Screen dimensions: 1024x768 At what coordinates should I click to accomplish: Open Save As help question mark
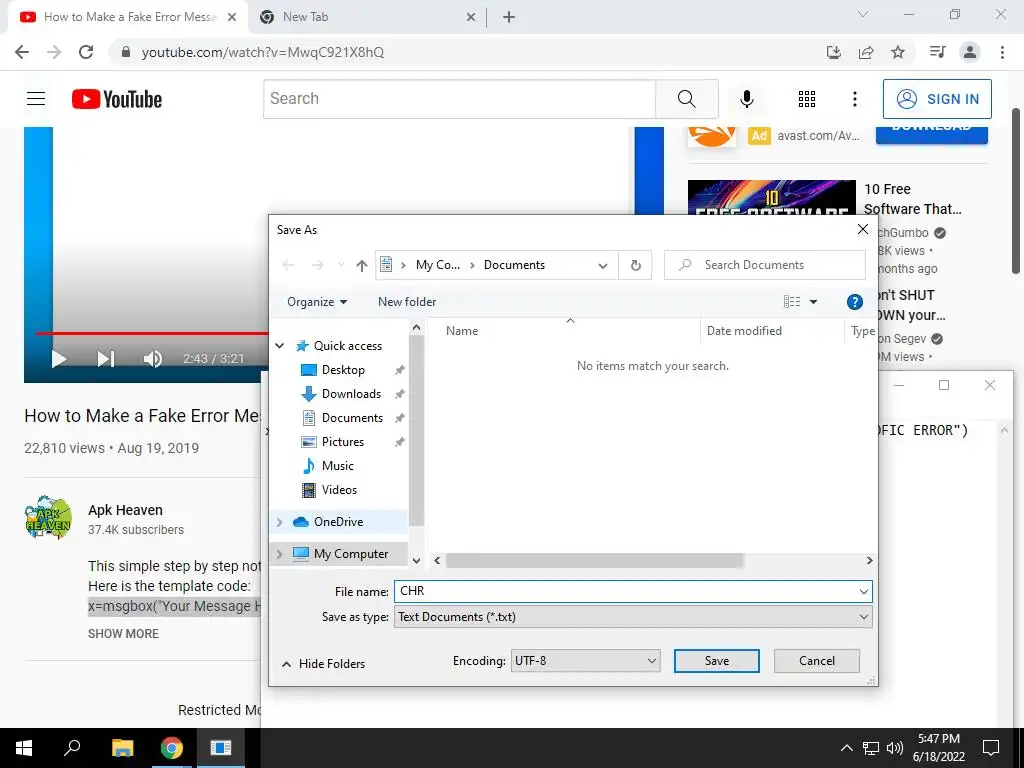pos(854,302)
